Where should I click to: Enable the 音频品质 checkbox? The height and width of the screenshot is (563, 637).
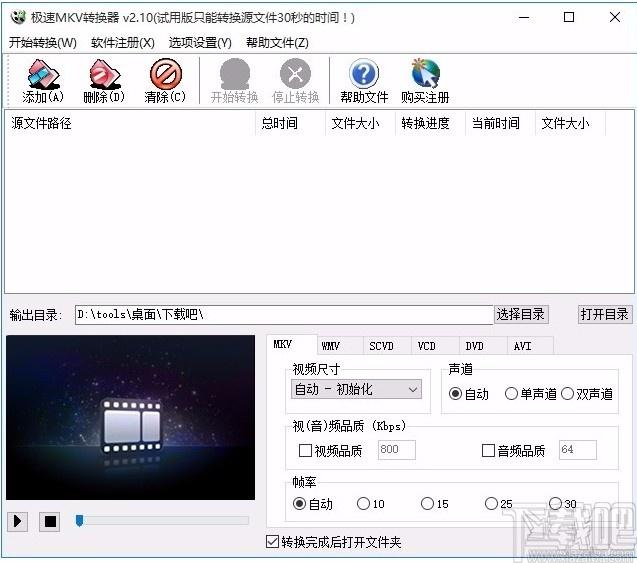[488, 450]
